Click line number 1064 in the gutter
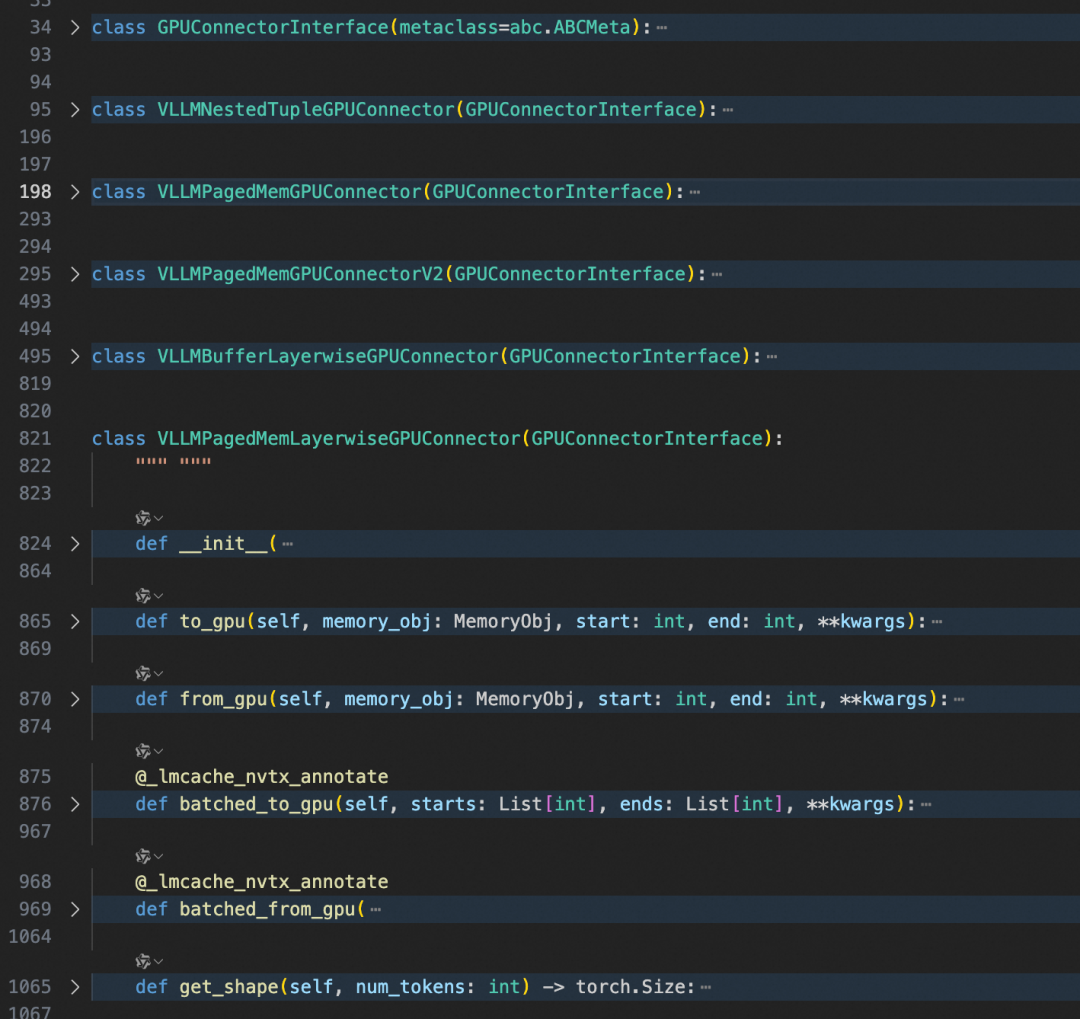Image resolution: width=1080 pixels, height=1019 pixels. click(30, 936)
